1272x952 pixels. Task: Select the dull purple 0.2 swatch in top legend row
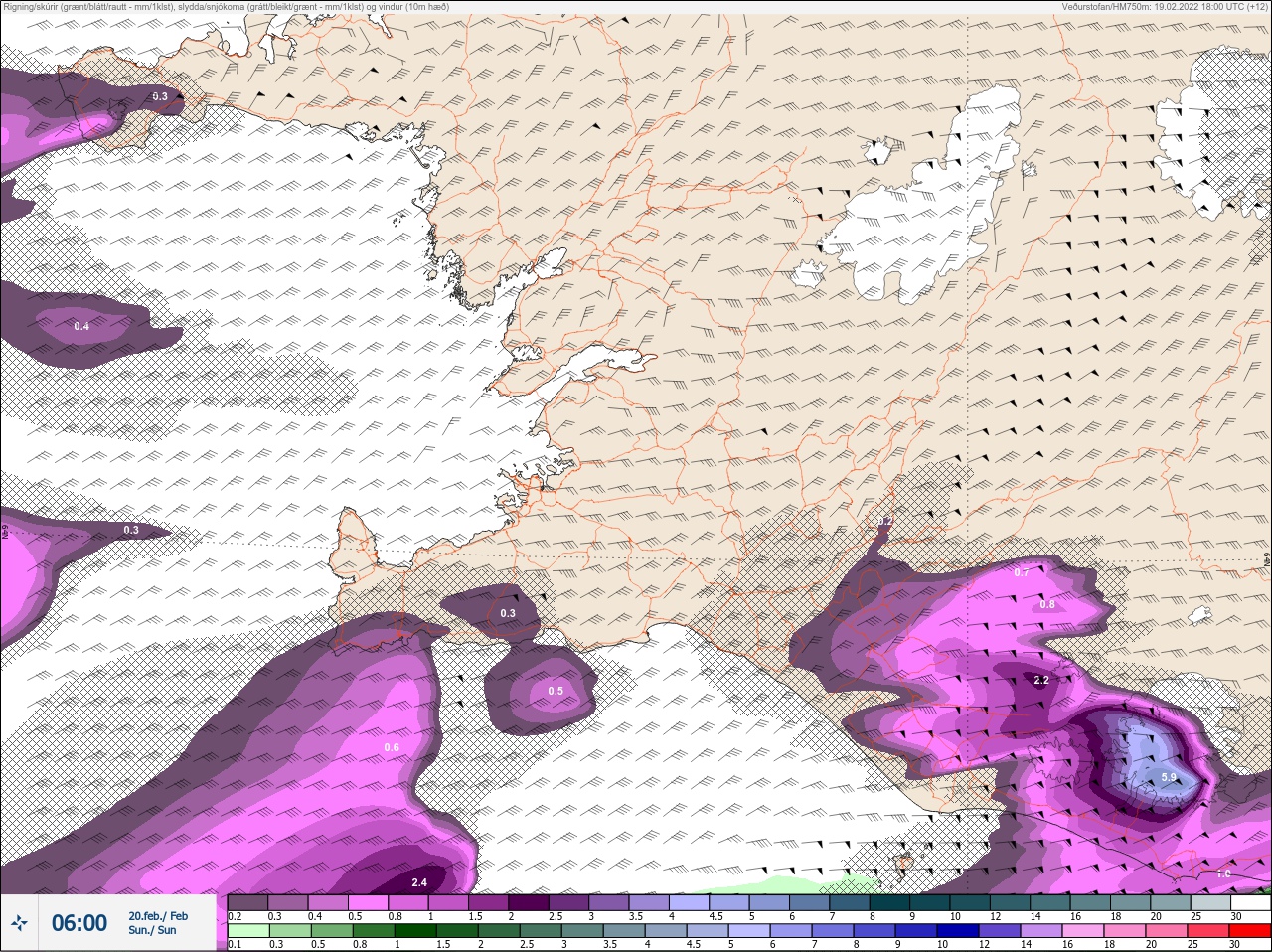[x=247, y=902]
